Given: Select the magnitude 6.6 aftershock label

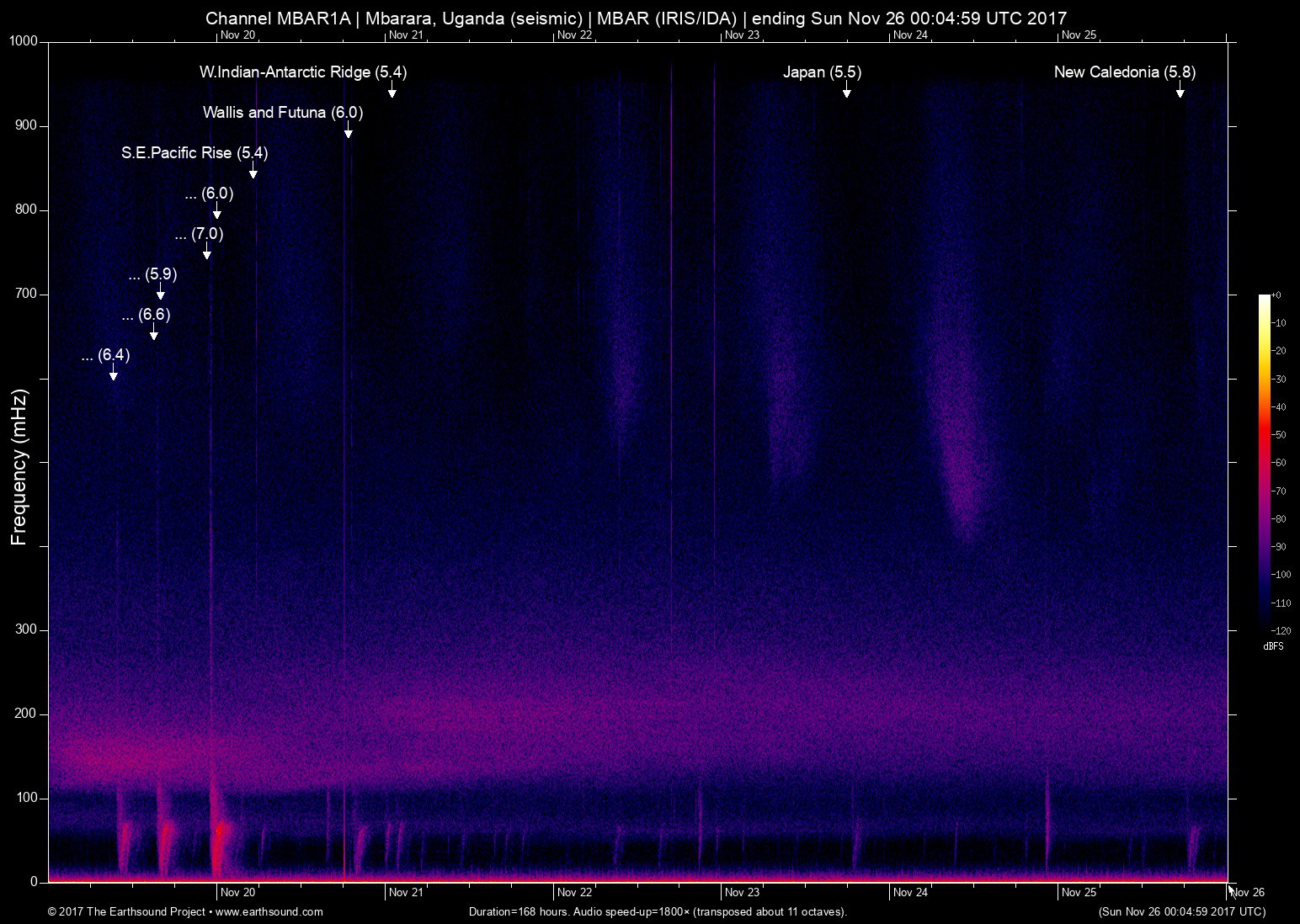Looking at the screenshot, I should pos(145,314).
